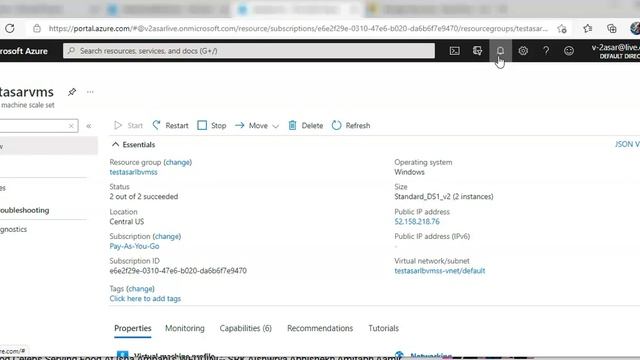Open more options ellipsis beside title
640x360 pixels.
(90, 92)
